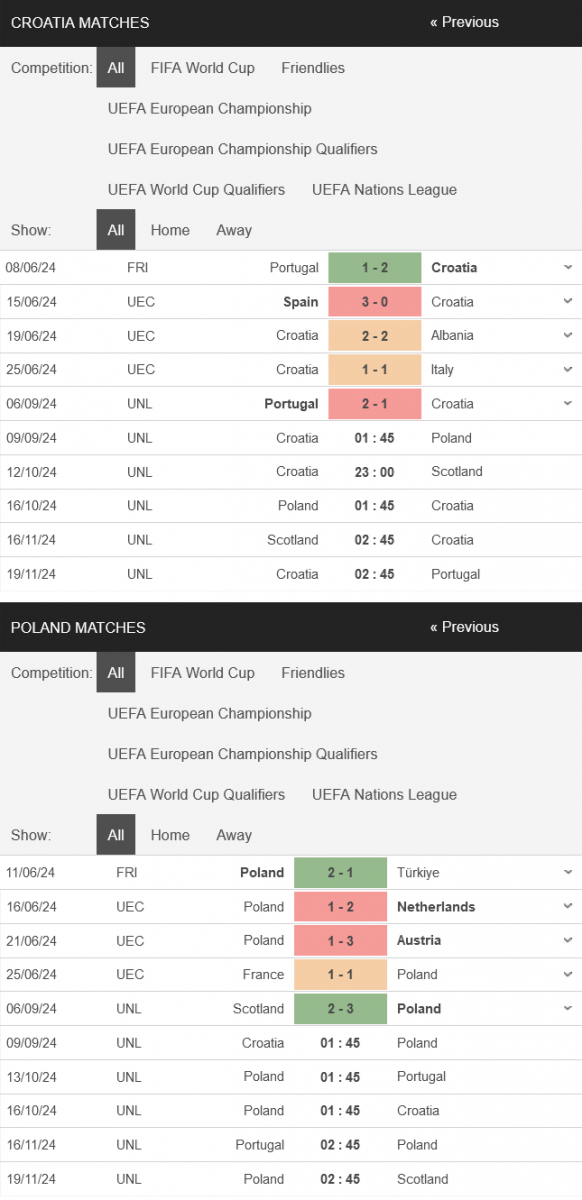Screen dimensions: 582x1200
Task: Expand the Croatia 1-1 Italy match chevron
Action: (568, 370)
